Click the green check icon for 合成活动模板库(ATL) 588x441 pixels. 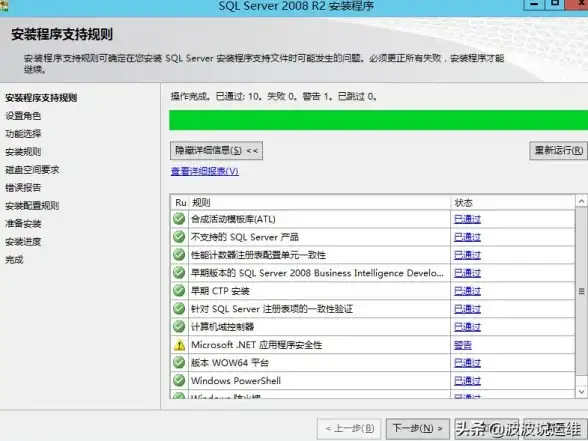(179, 219)
